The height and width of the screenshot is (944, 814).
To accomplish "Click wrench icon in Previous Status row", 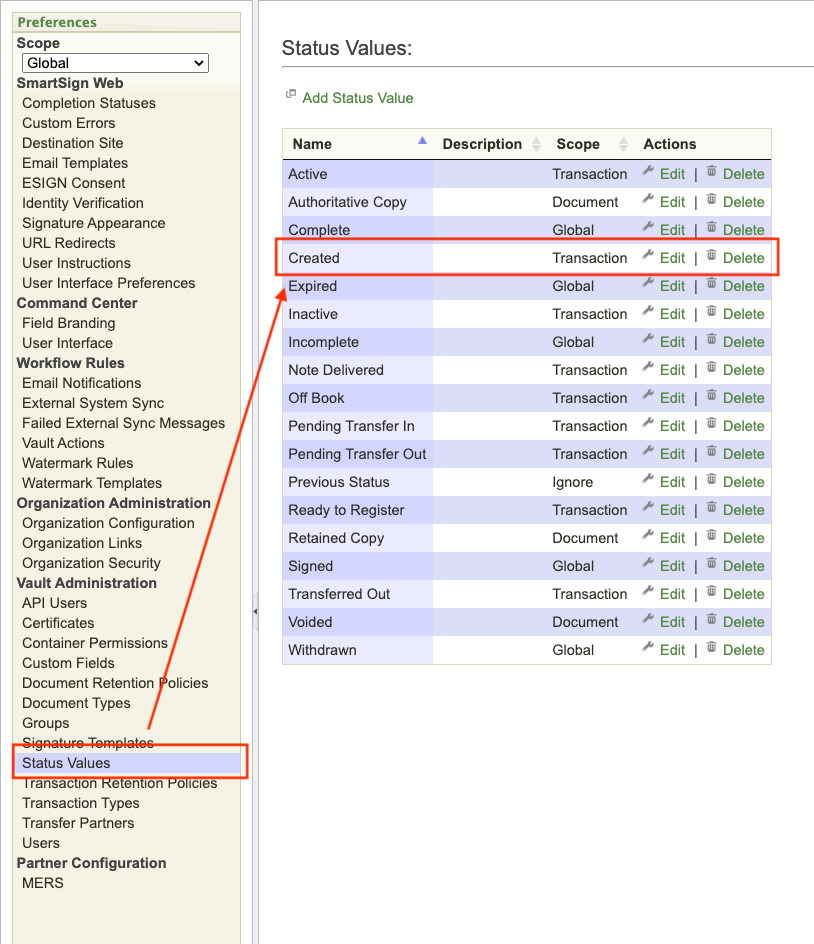I will pos(648,479).
